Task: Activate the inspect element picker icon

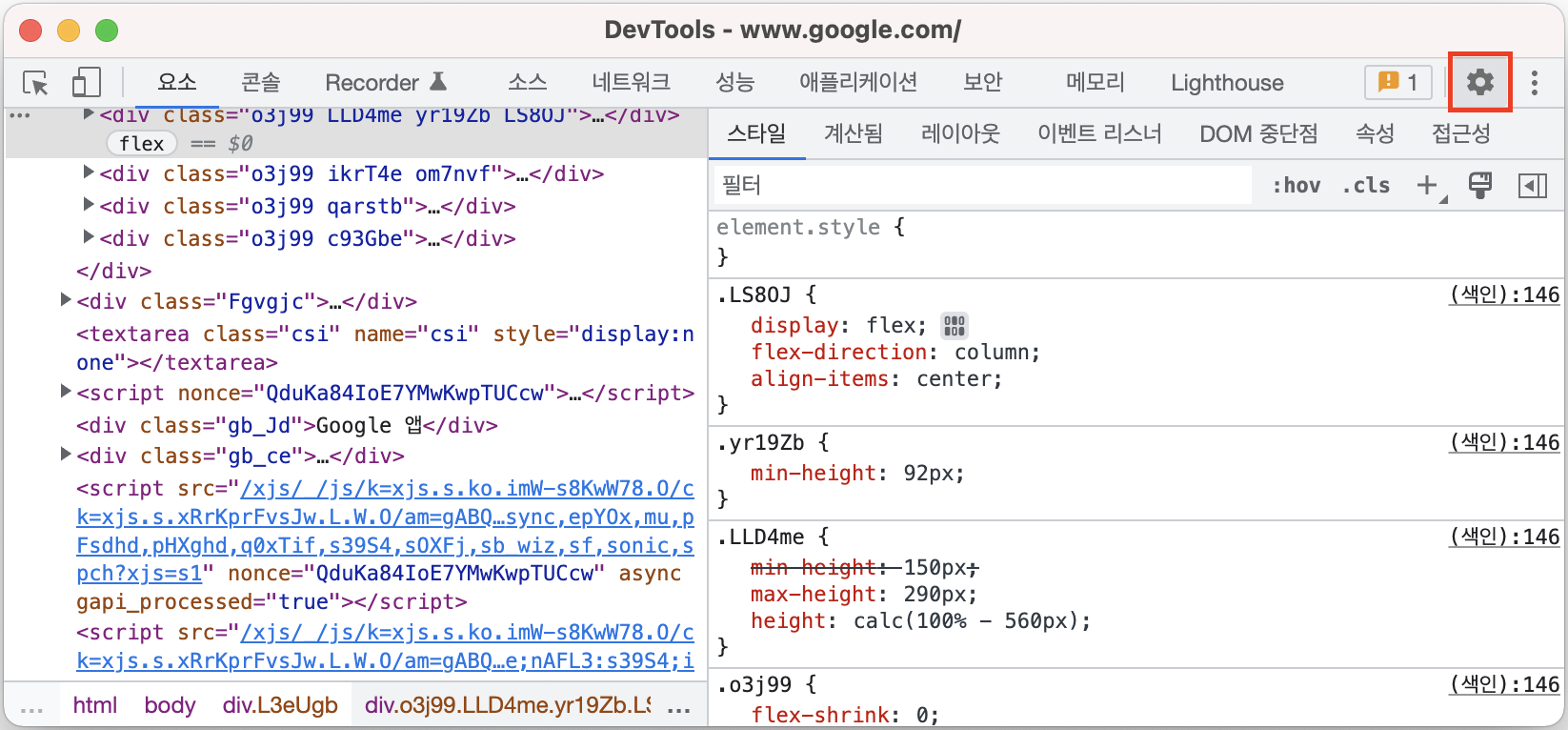Action: [35, 83]
